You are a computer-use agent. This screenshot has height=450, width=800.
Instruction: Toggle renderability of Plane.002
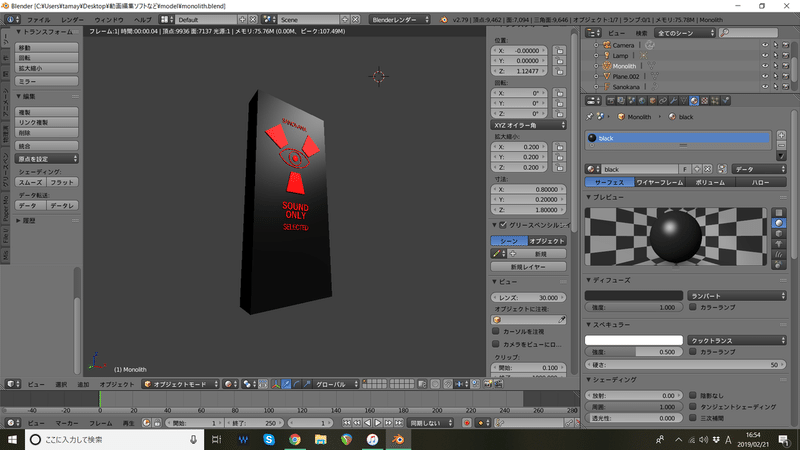[x=786, y=76]
